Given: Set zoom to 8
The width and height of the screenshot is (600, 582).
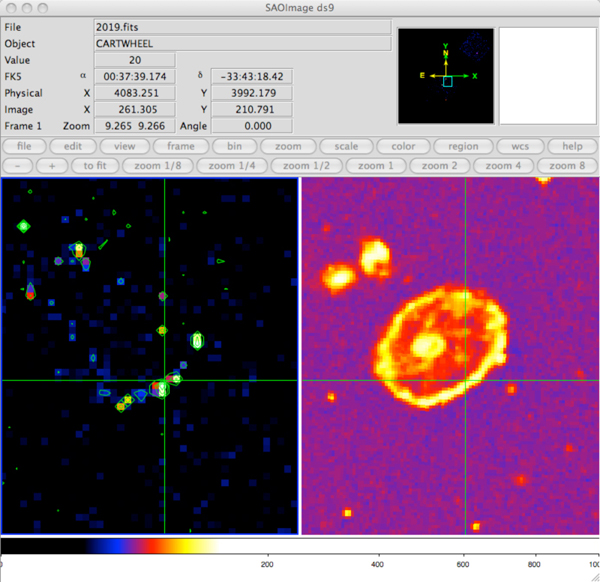Looking at the screenshot, I should click(567, 166).
